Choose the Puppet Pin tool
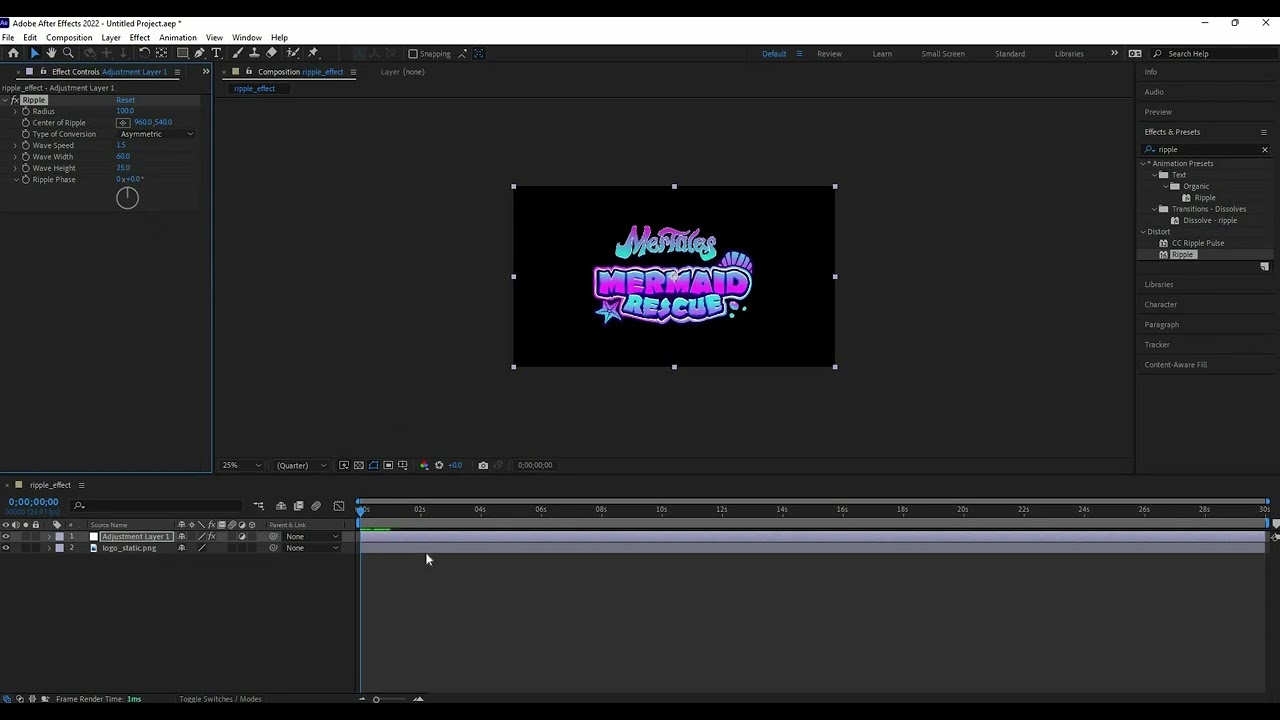Screen dimensions: 1280x720 click(x=313, y=53)
